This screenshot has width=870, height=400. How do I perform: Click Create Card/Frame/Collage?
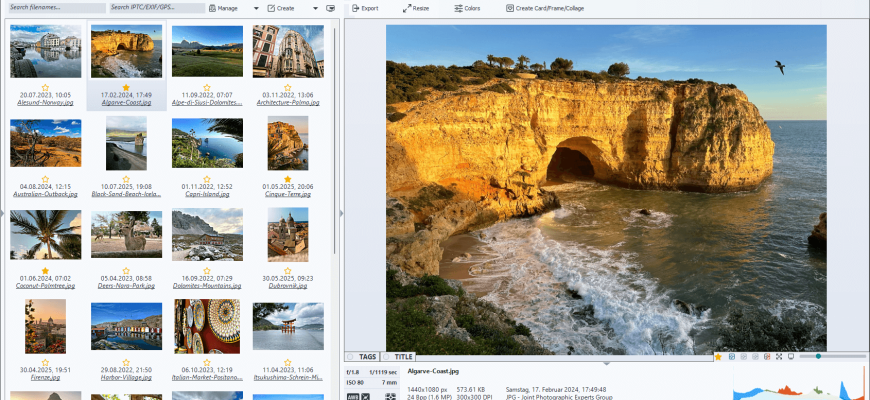click(545, 8)
